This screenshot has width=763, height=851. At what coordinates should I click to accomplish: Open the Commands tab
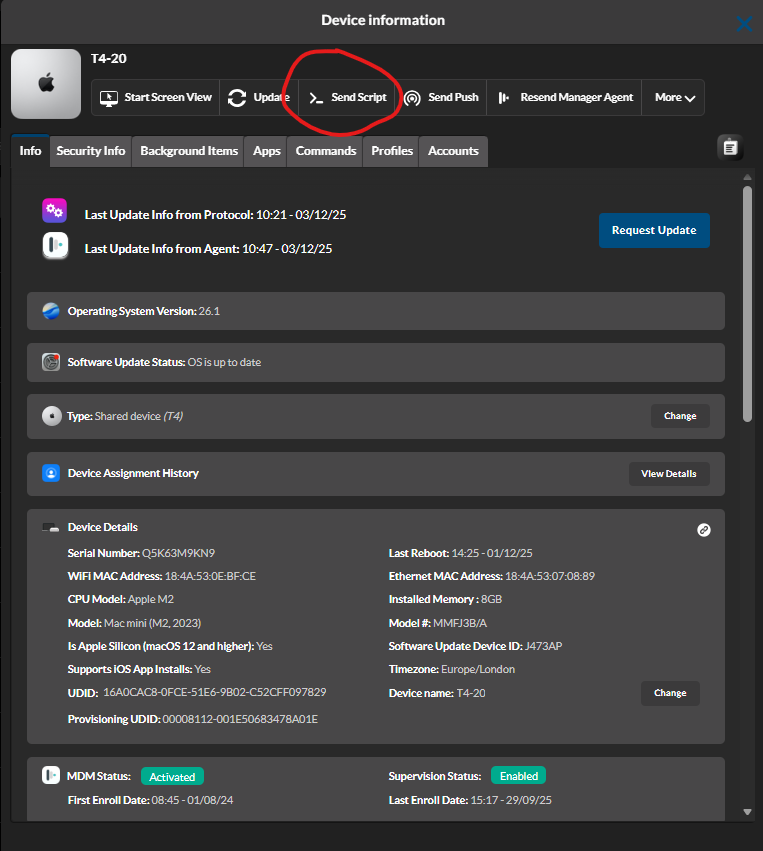[326, 151]
